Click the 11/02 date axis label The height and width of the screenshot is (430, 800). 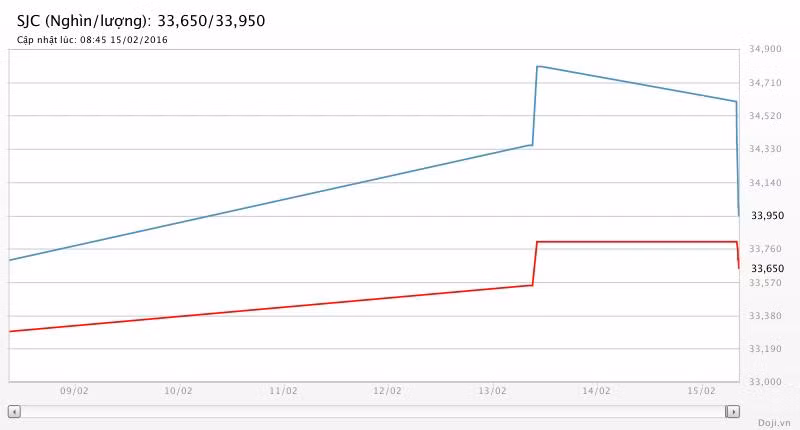[x=283, y=391]
